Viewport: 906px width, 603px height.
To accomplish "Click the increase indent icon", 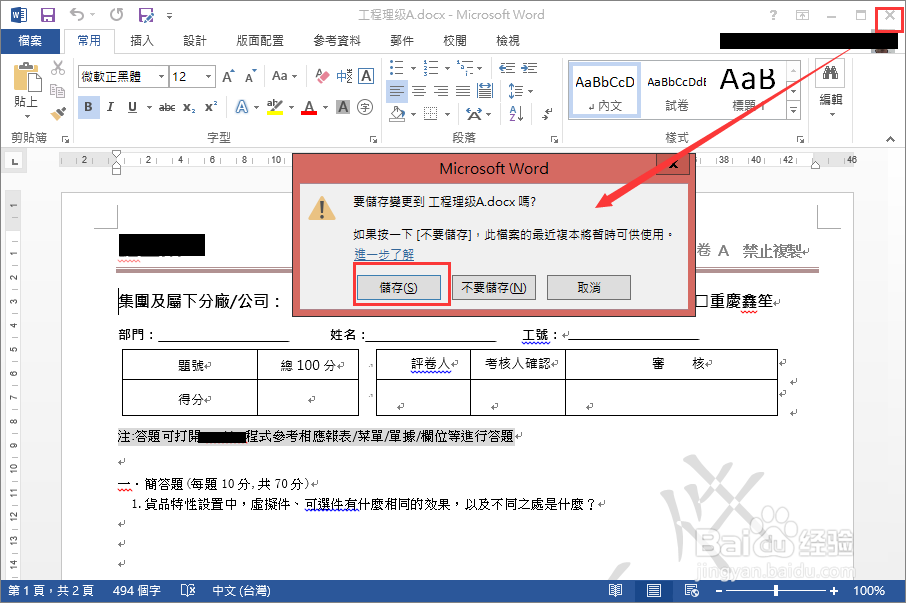I will pos(529,68).
